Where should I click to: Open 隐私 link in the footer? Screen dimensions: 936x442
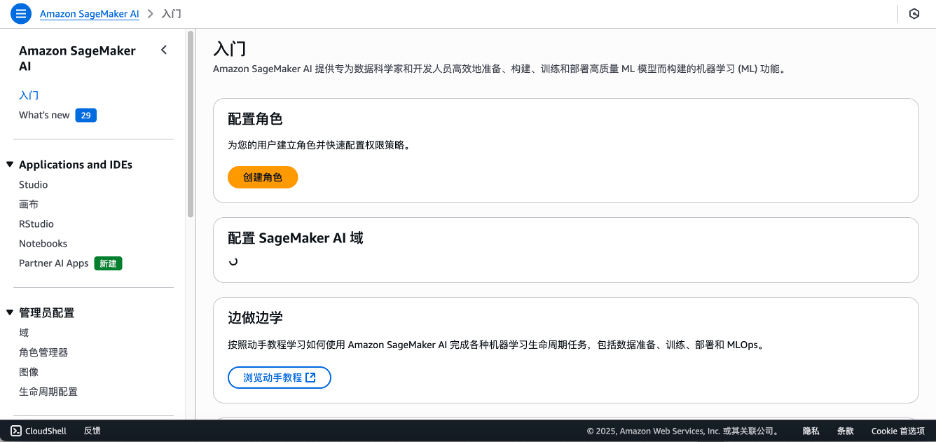[x=811, y=431]
